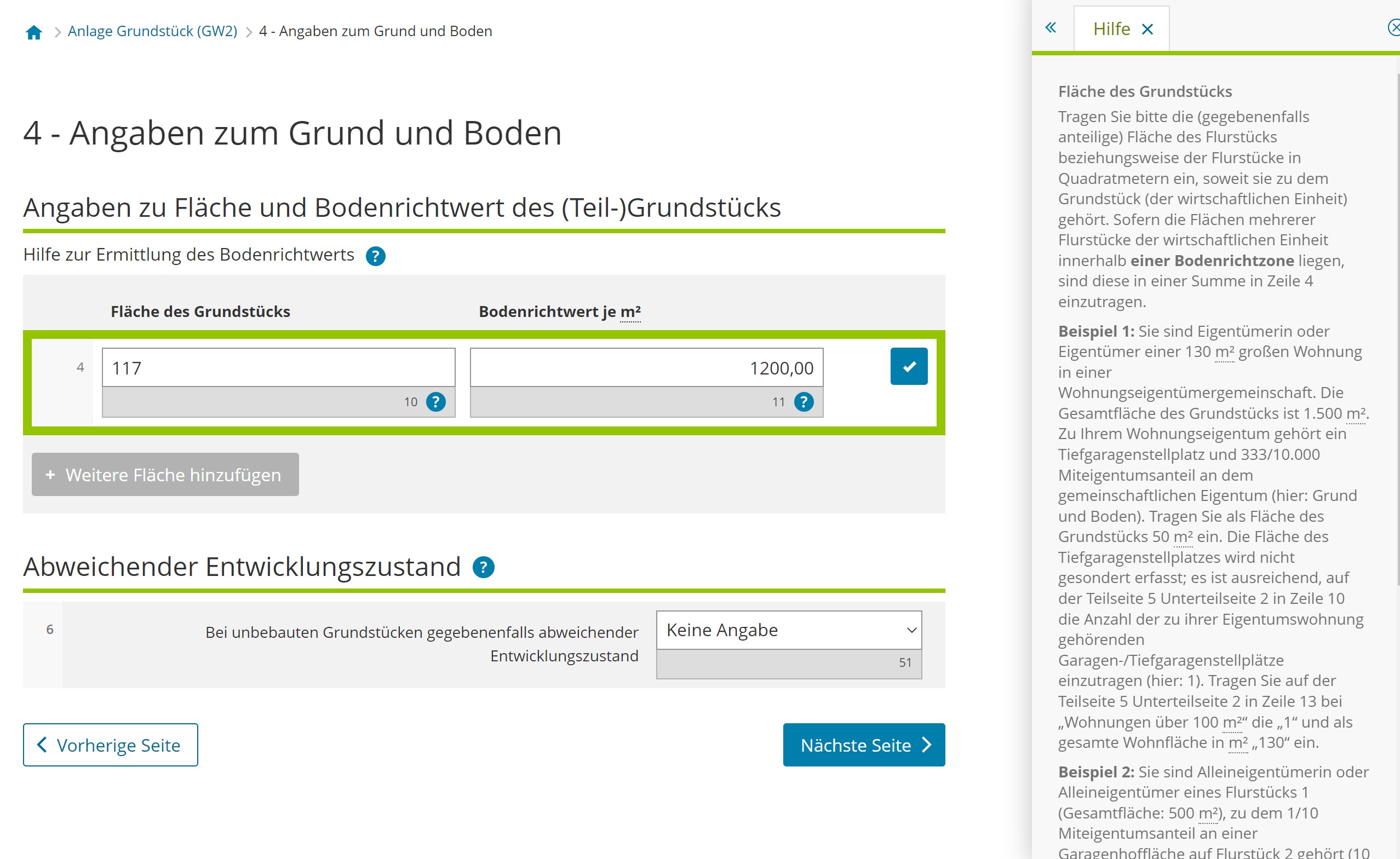Open help for Abweichender Entwicklungszustand
This screenshot has width=1400, height=859.
[x=482, y=567]
